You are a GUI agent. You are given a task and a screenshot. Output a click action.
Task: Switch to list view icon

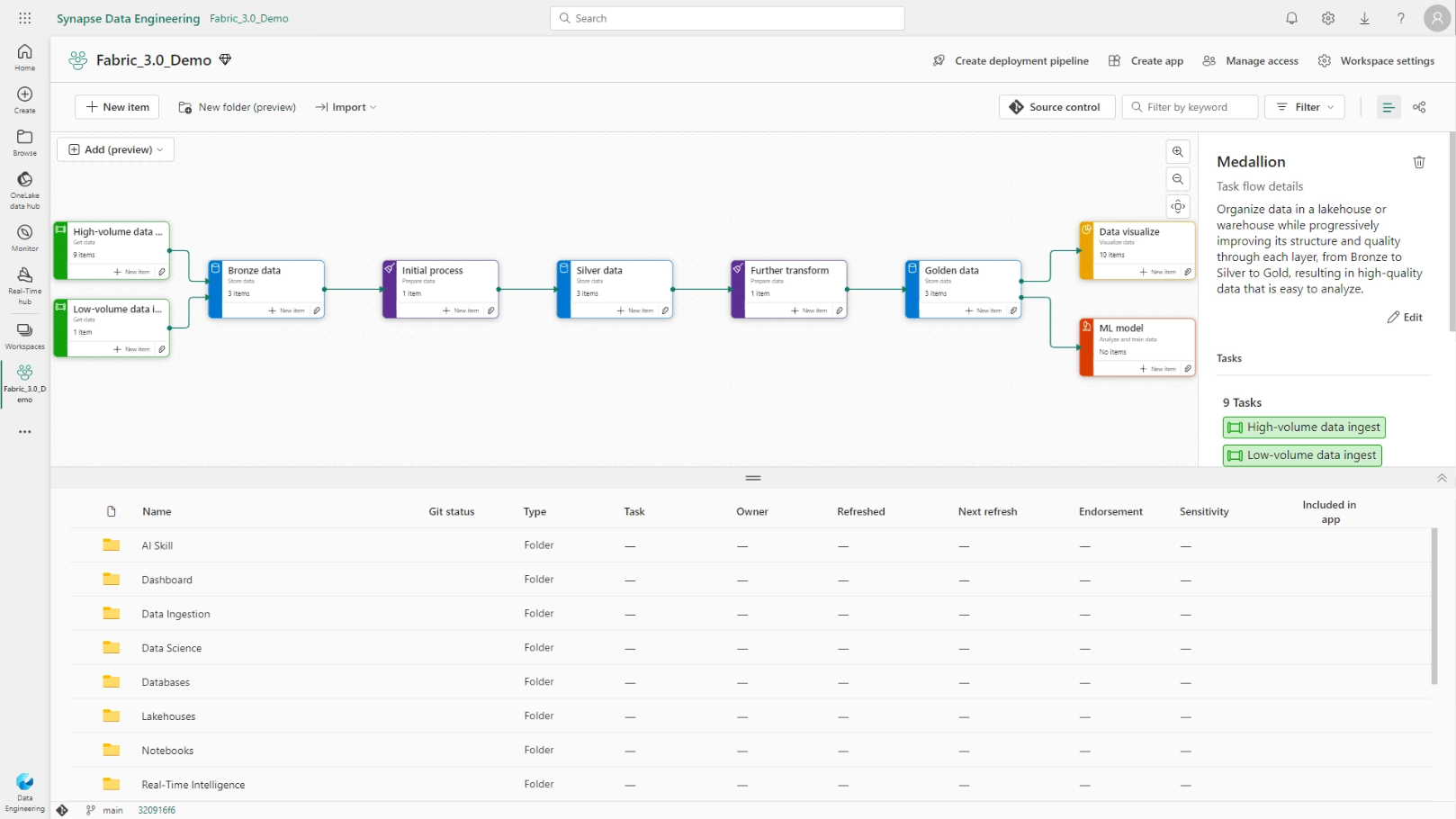pos(1388,107)
